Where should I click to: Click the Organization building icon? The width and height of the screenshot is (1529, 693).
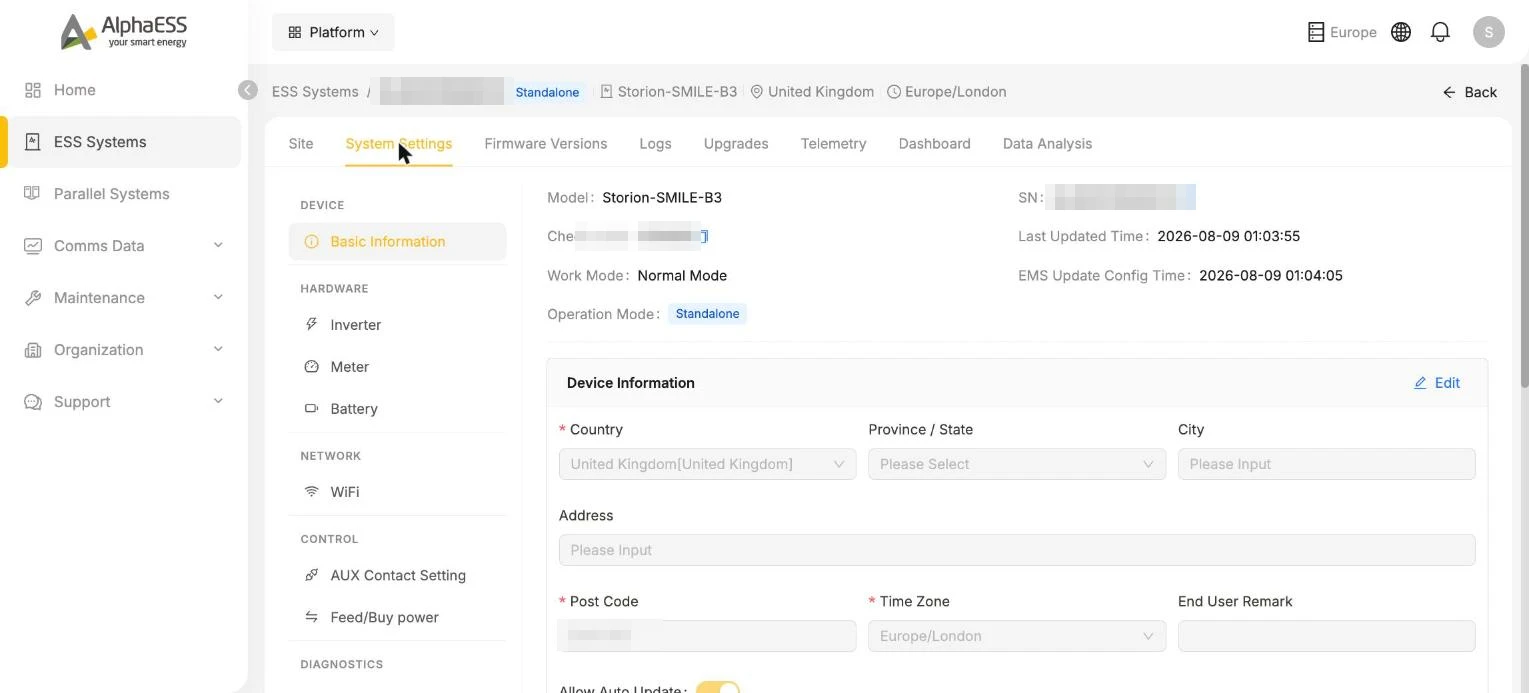(33, 350)
